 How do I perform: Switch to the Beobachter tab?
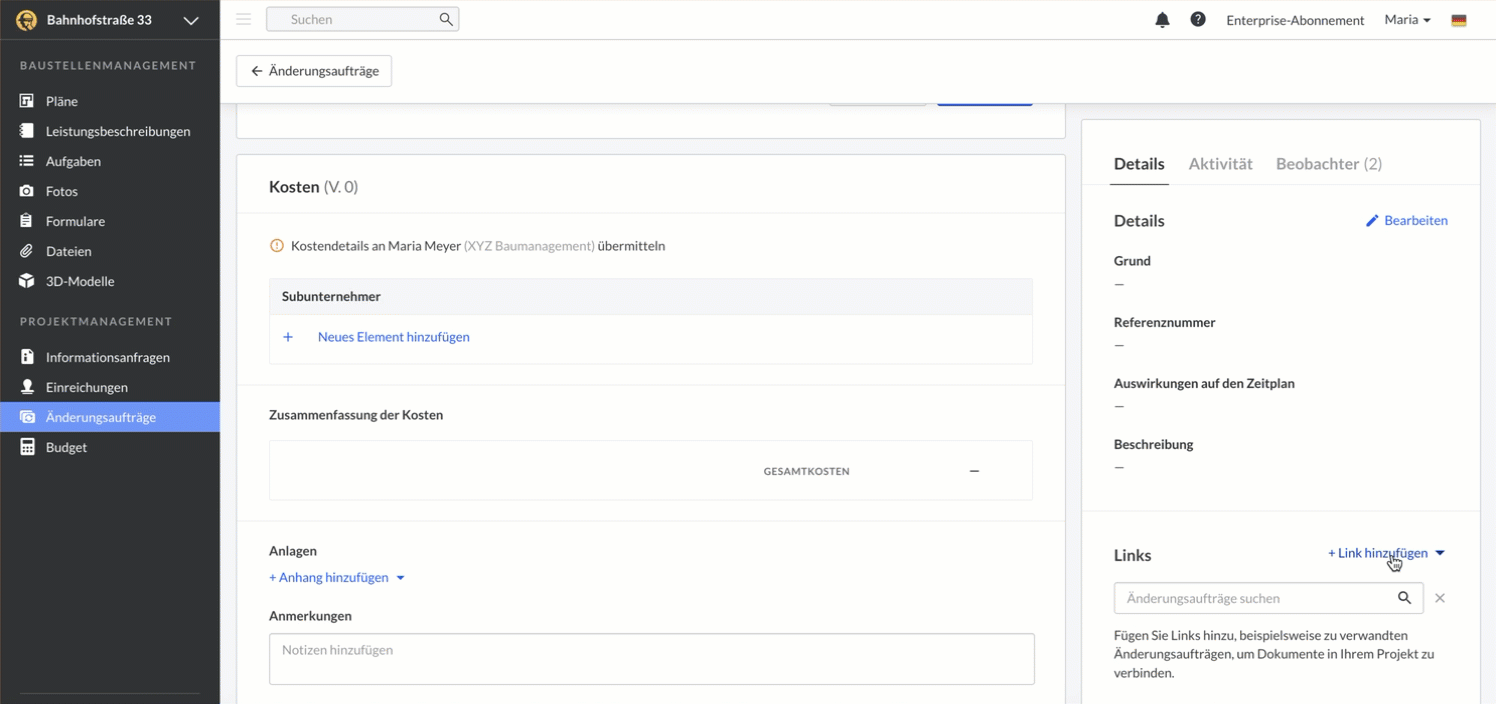click(1328, 164)
